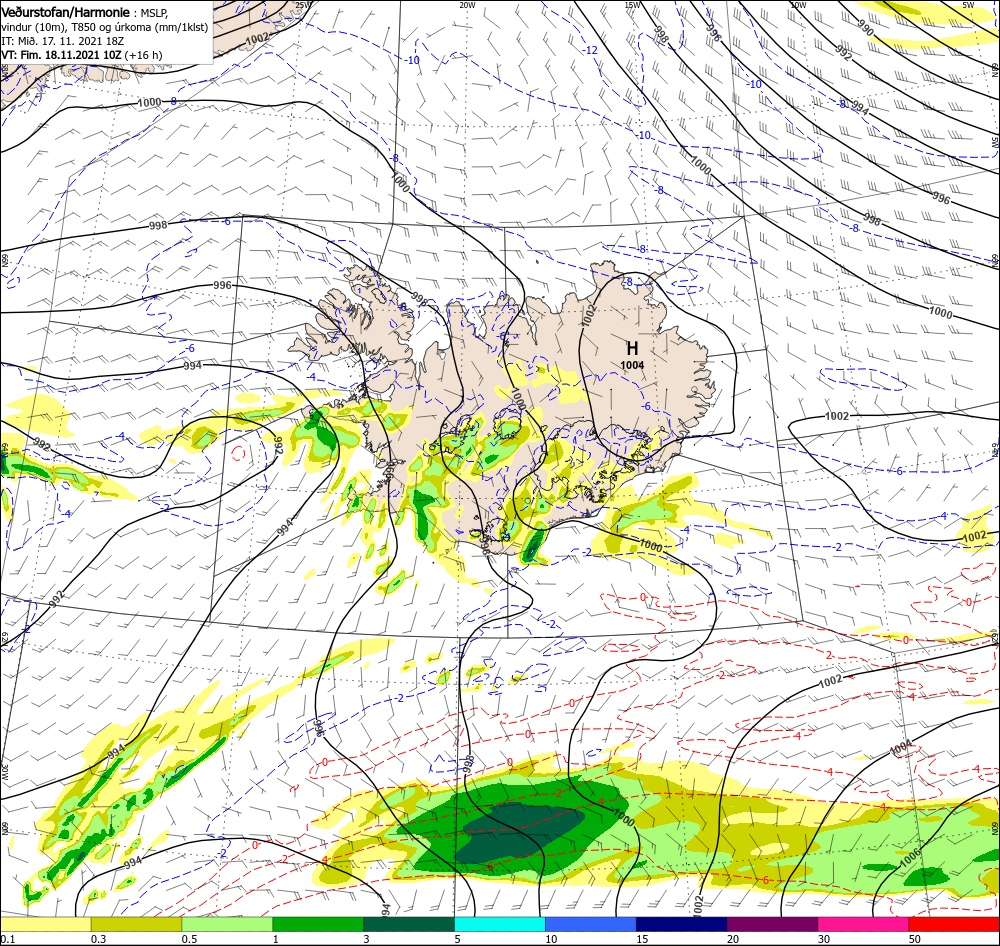Click the '15W' longitude label

pos(631,4)
